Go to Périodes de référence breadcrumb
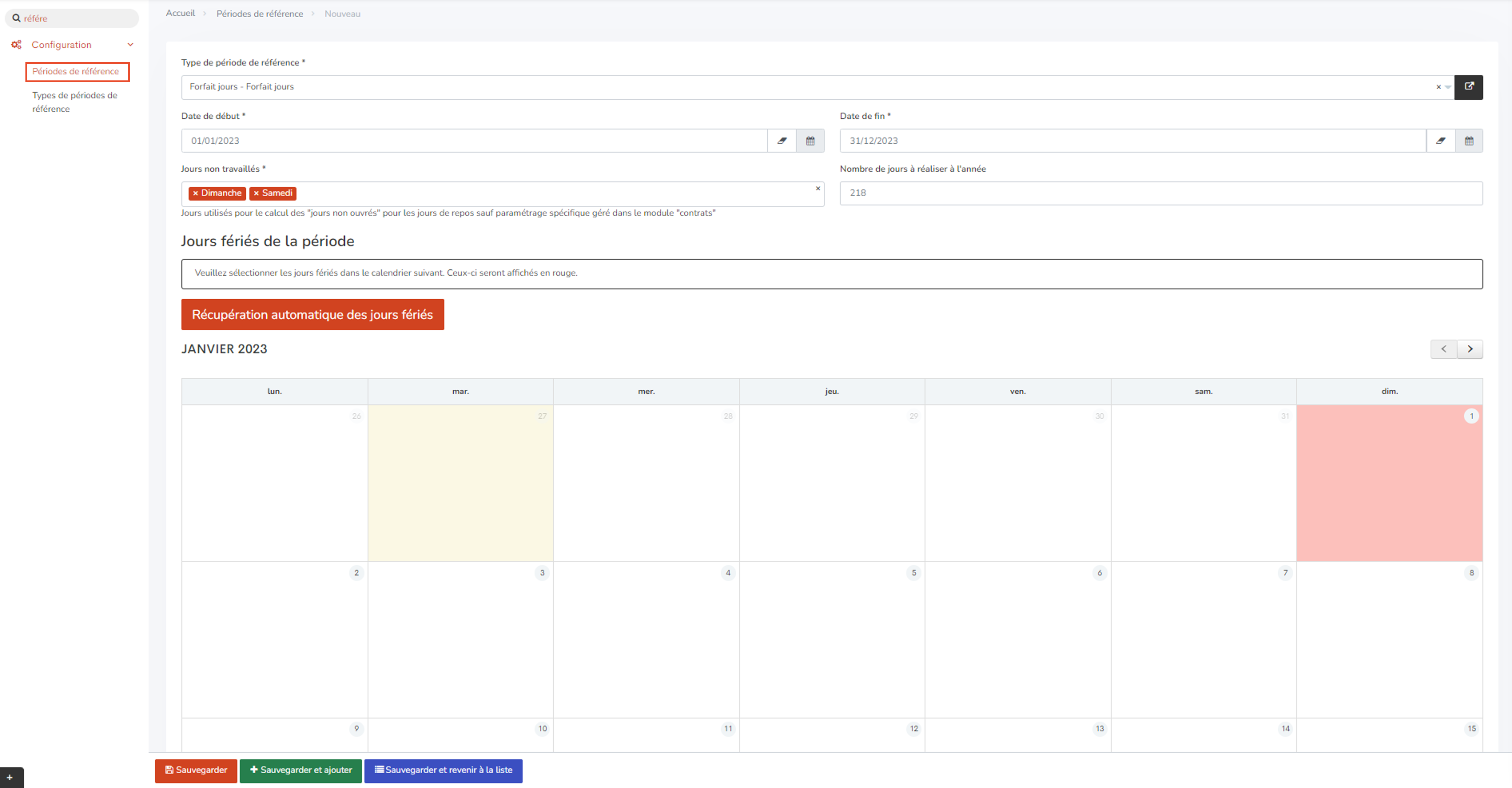This screenshot has width=1512, height=788. (259, 13)
